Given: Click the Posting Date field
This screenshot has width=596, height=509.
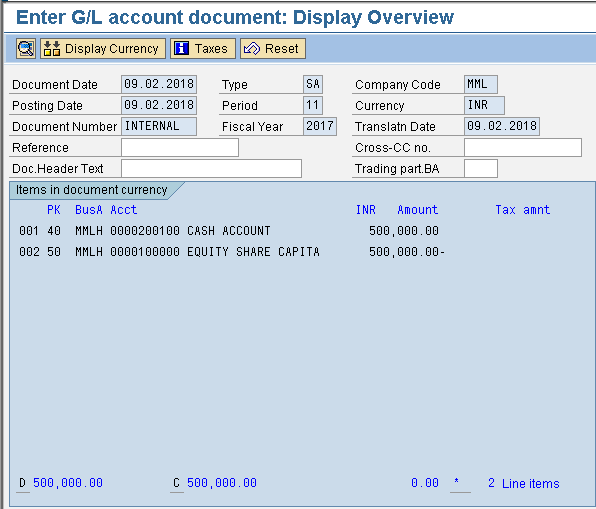Looking at the screenshot, I should tap(159, 105).
